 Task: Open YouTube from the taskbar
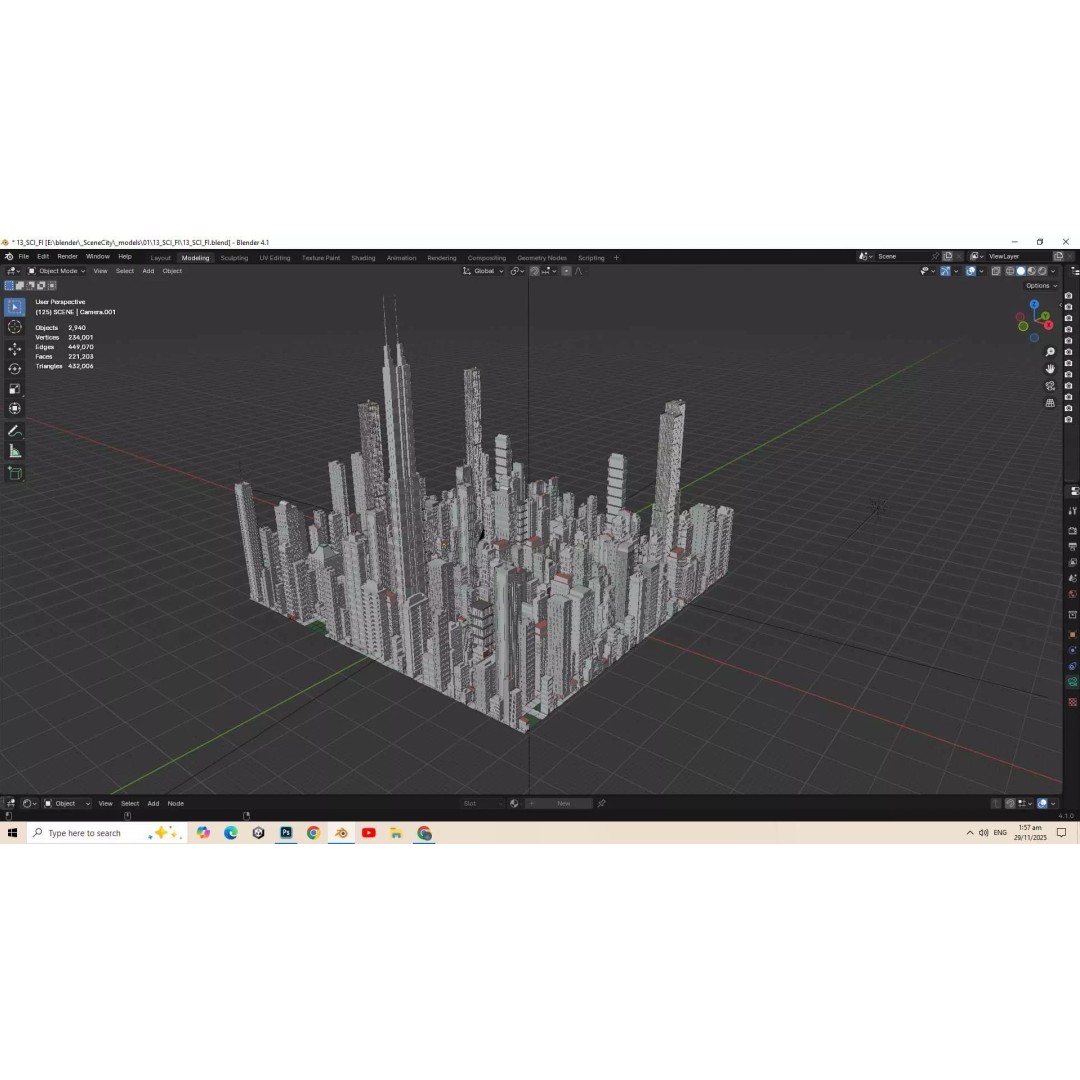pyautogui.click(x=368, y=833)
